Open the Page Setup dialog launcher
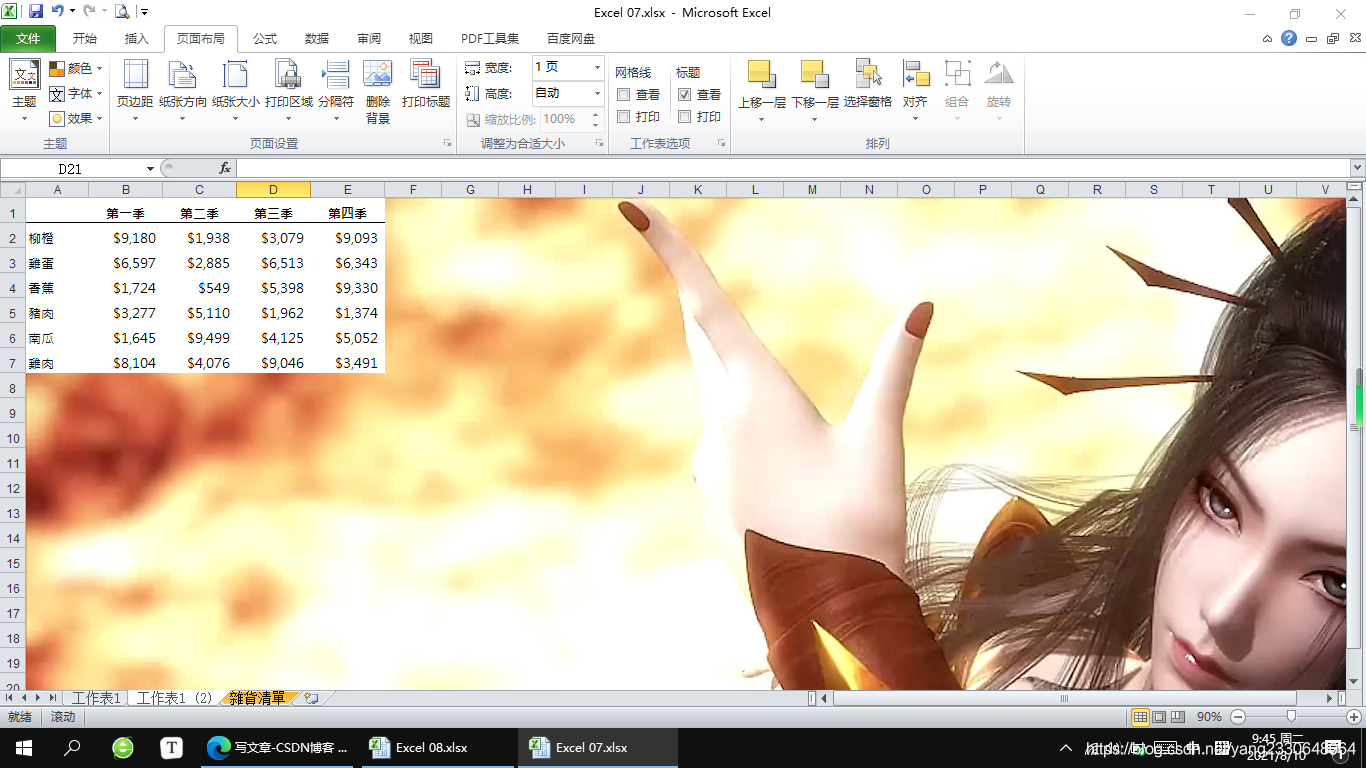Image resolution: width=1366 pixels, height=768 pixels. [x=447, y=144]
